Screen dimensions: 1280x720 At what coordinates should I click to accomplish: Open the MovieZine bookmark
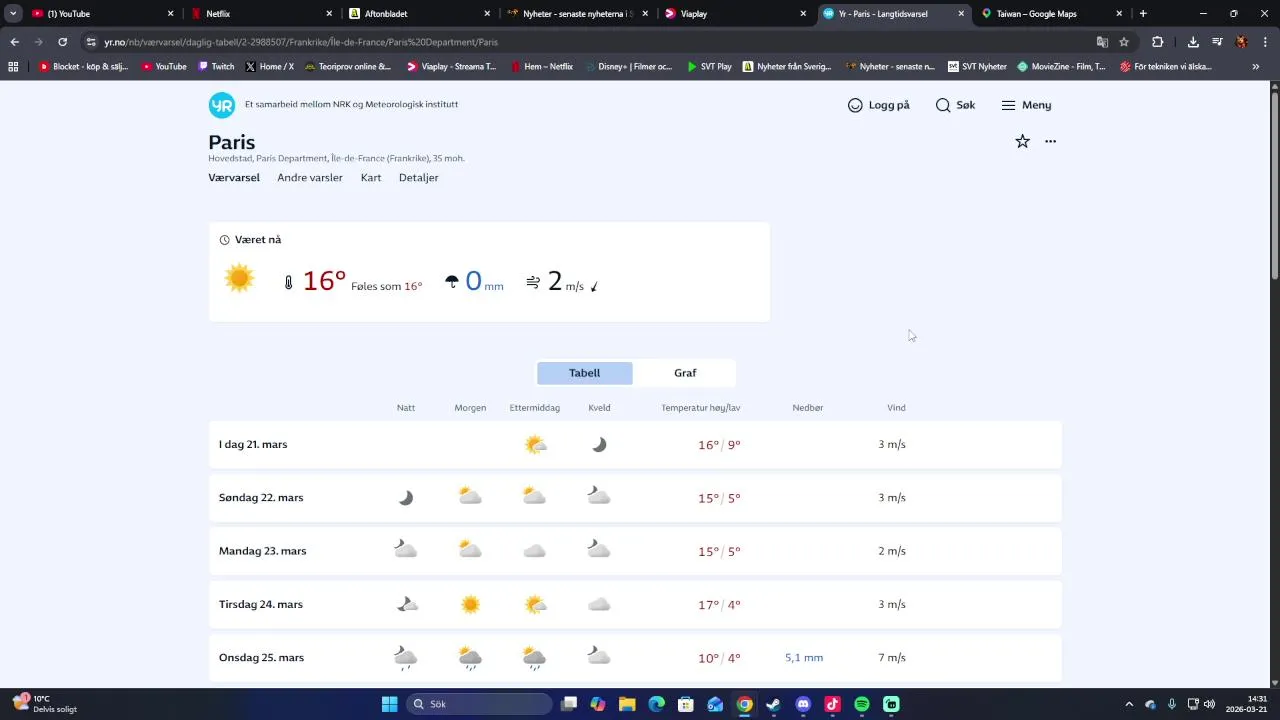click(x=1061, y=67)
